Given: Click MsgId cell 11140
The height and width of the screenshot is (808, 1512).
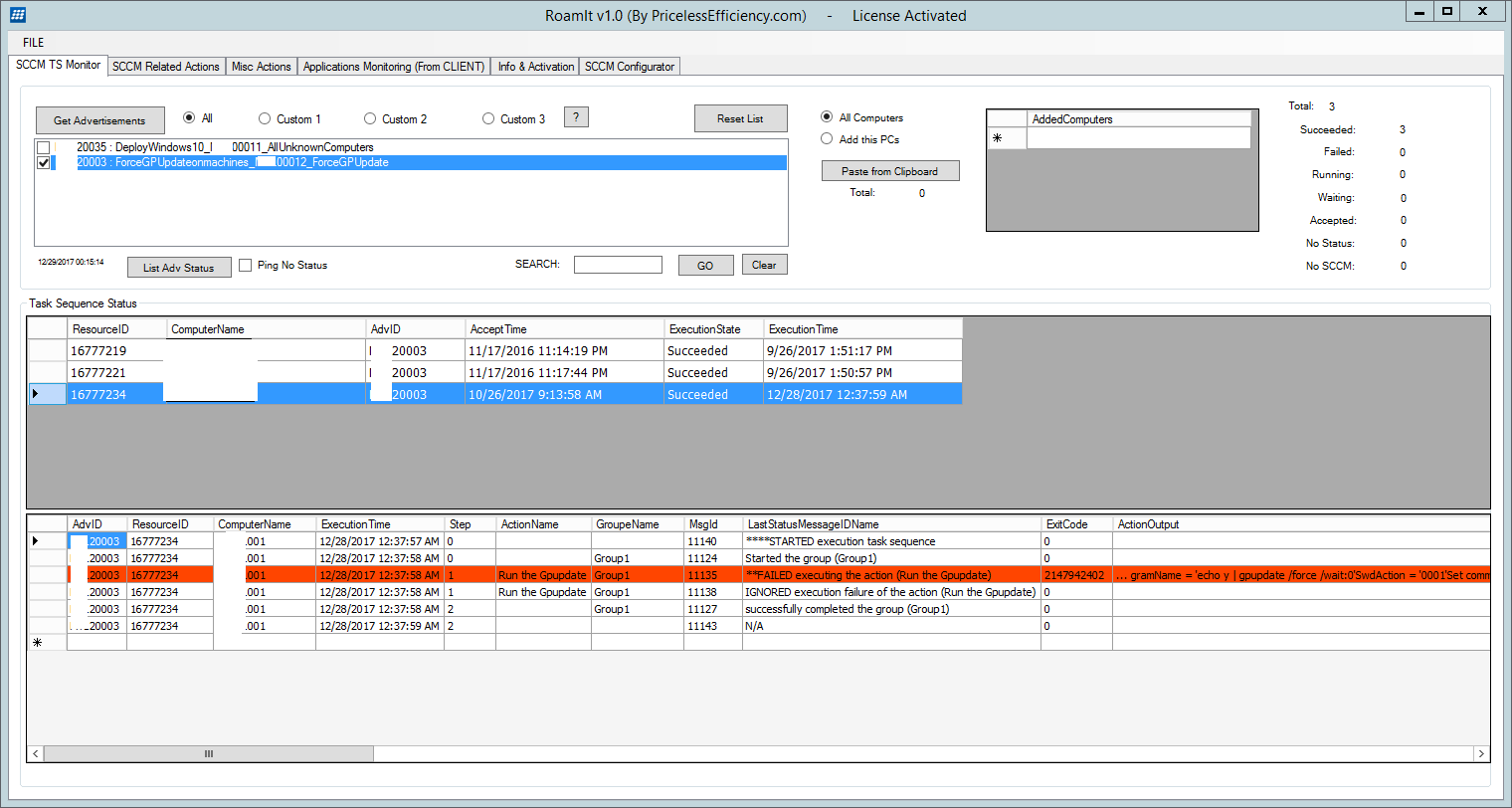Looking at the screenshot, I should [x=713, y=541].
